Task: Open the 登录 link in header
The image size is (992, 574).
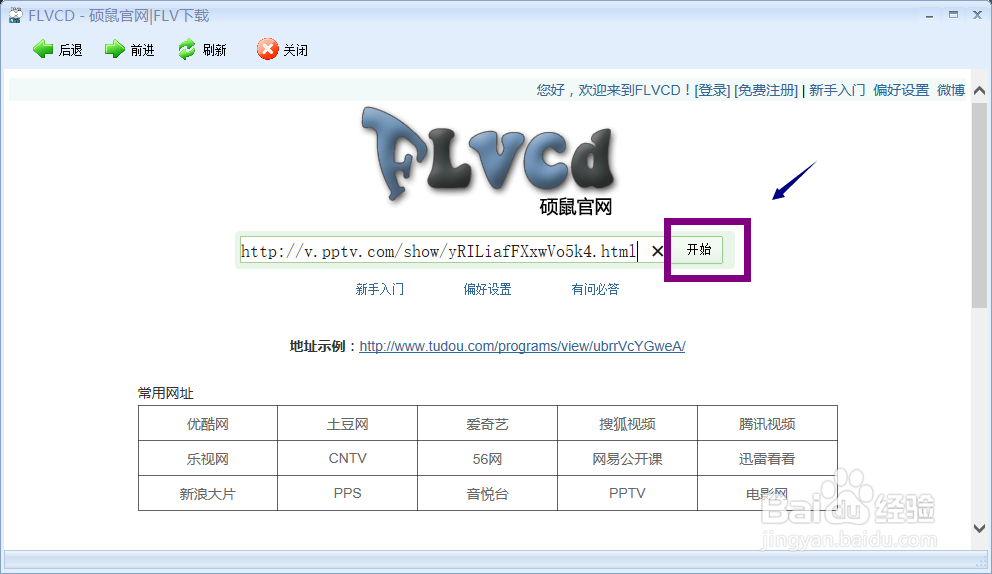Action: pos(712,90)
